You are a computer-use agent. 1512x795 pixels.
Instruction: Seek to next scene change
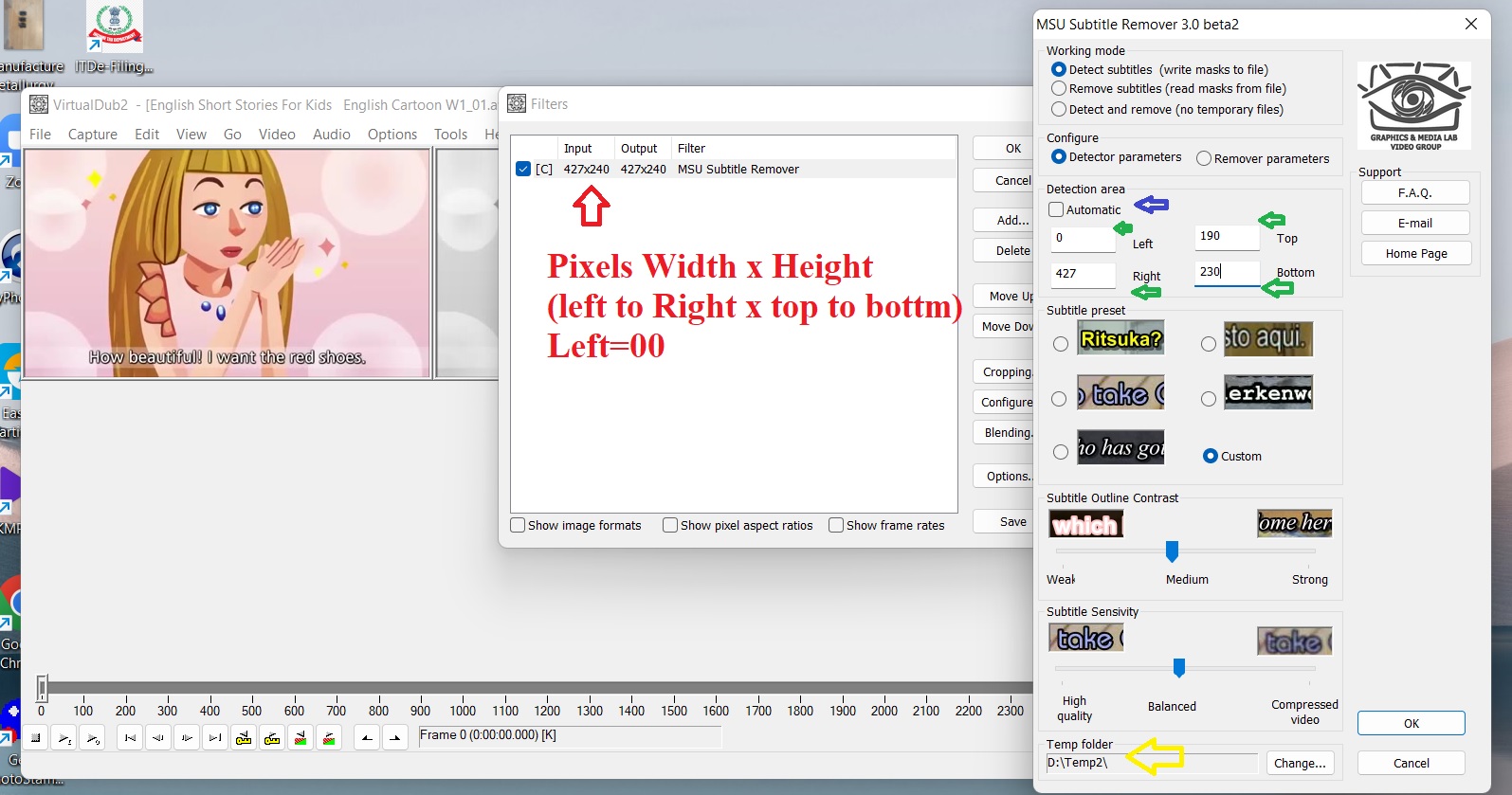point(329,737)
